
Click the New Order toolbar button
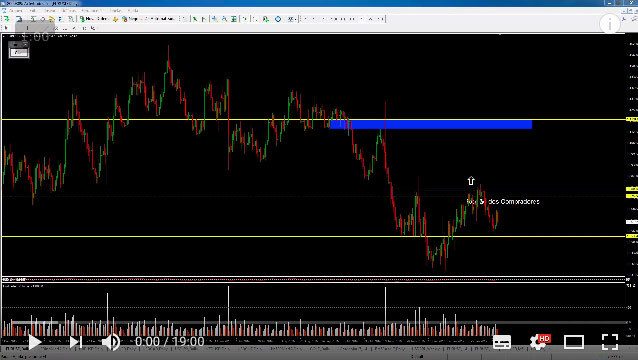(94, 19)
